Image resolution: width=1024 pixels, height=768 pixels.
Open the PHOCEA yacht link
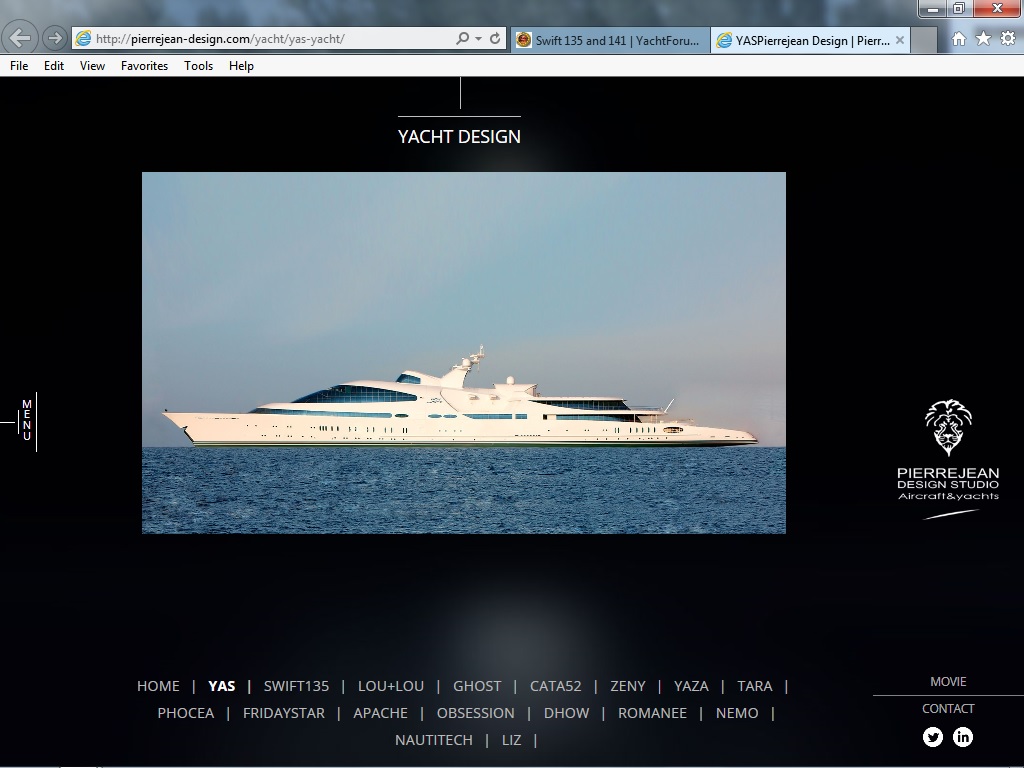pos(185,713)
